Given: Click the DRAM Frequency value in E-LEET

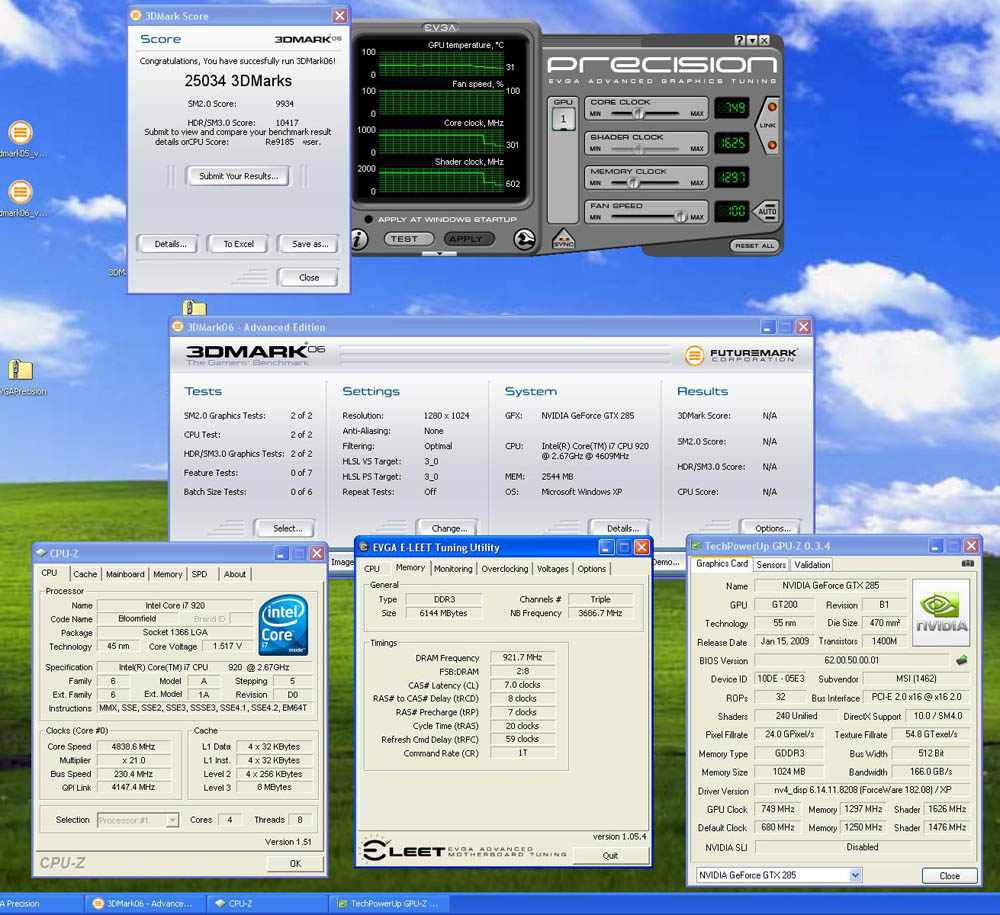Looking at the screenshot, I should pos(522,657).
